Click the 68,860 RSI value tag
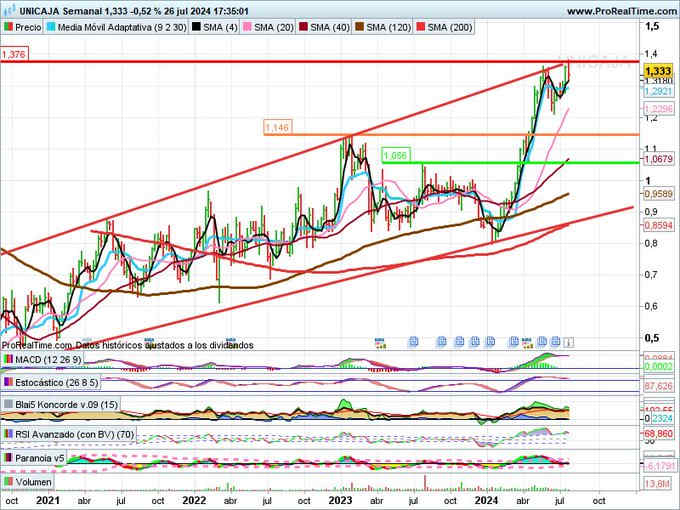This screenshot has width=680, height=510. [x=658, y=433]
